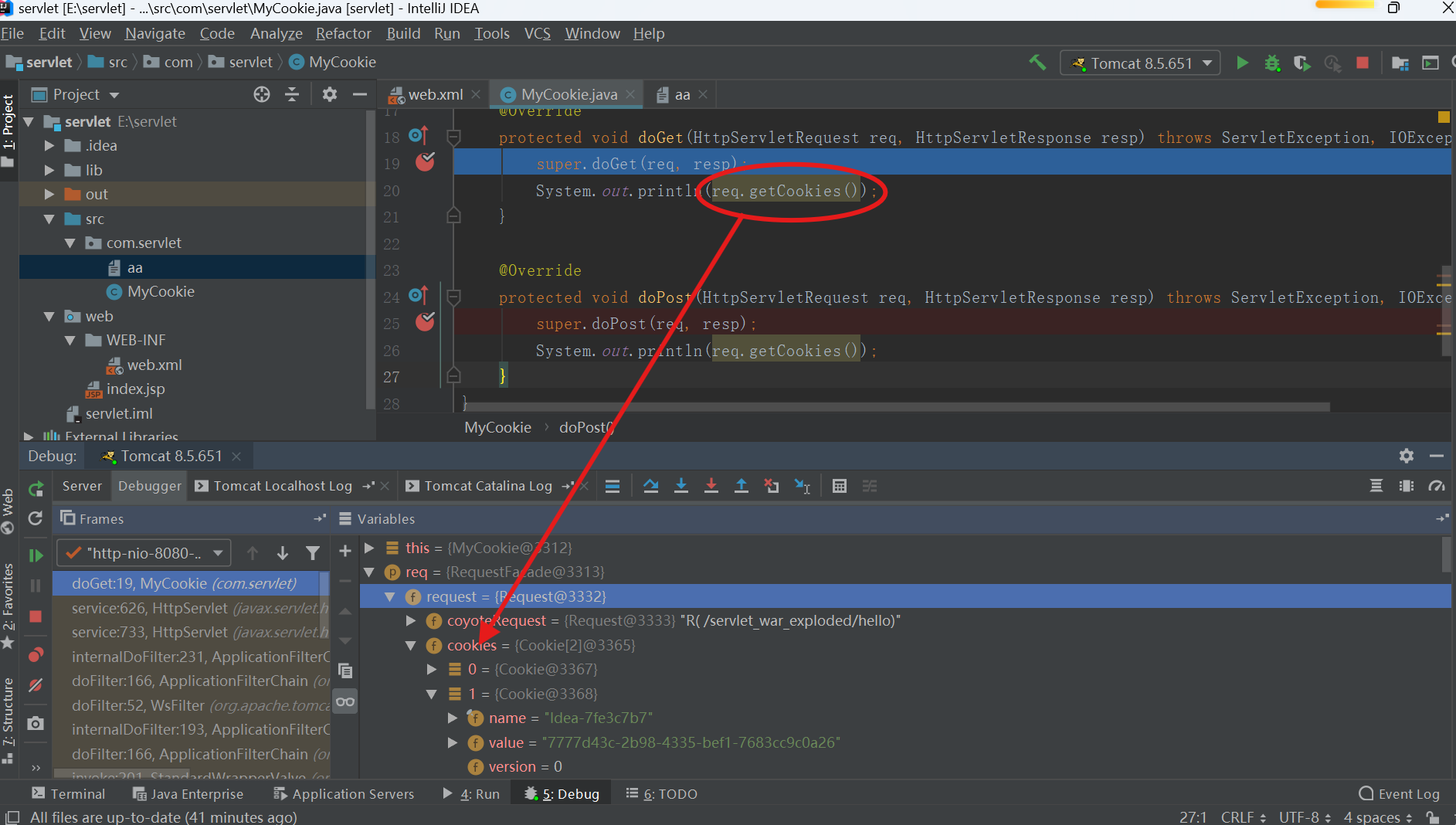The width and height of the screenshot is (1456, 825).
Task: Toggle frames filter funnel icon
Action: coord(313,553)
